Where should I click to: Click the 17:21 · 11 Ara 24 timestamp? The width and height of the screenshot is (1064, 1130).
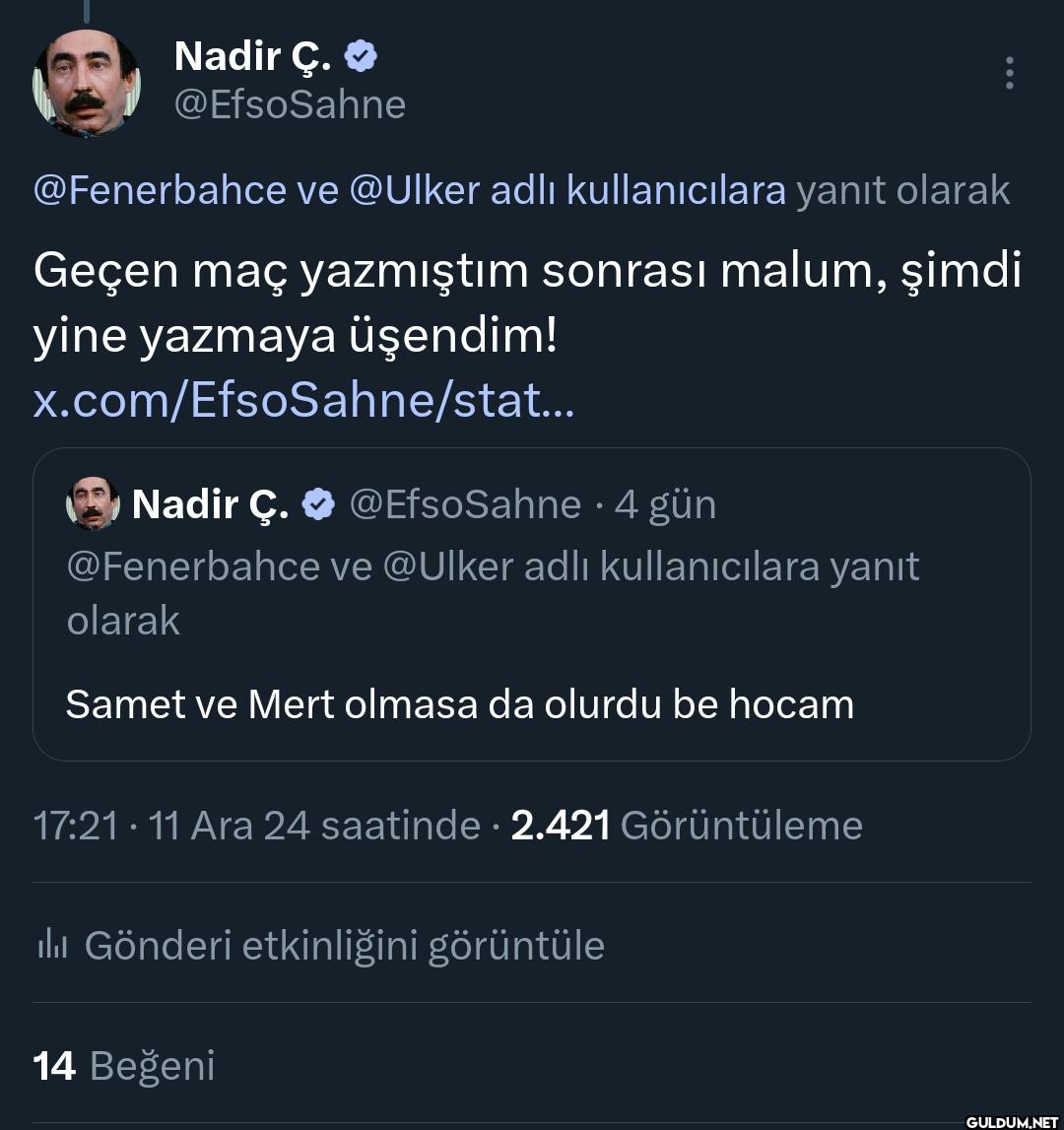point(255,826)
